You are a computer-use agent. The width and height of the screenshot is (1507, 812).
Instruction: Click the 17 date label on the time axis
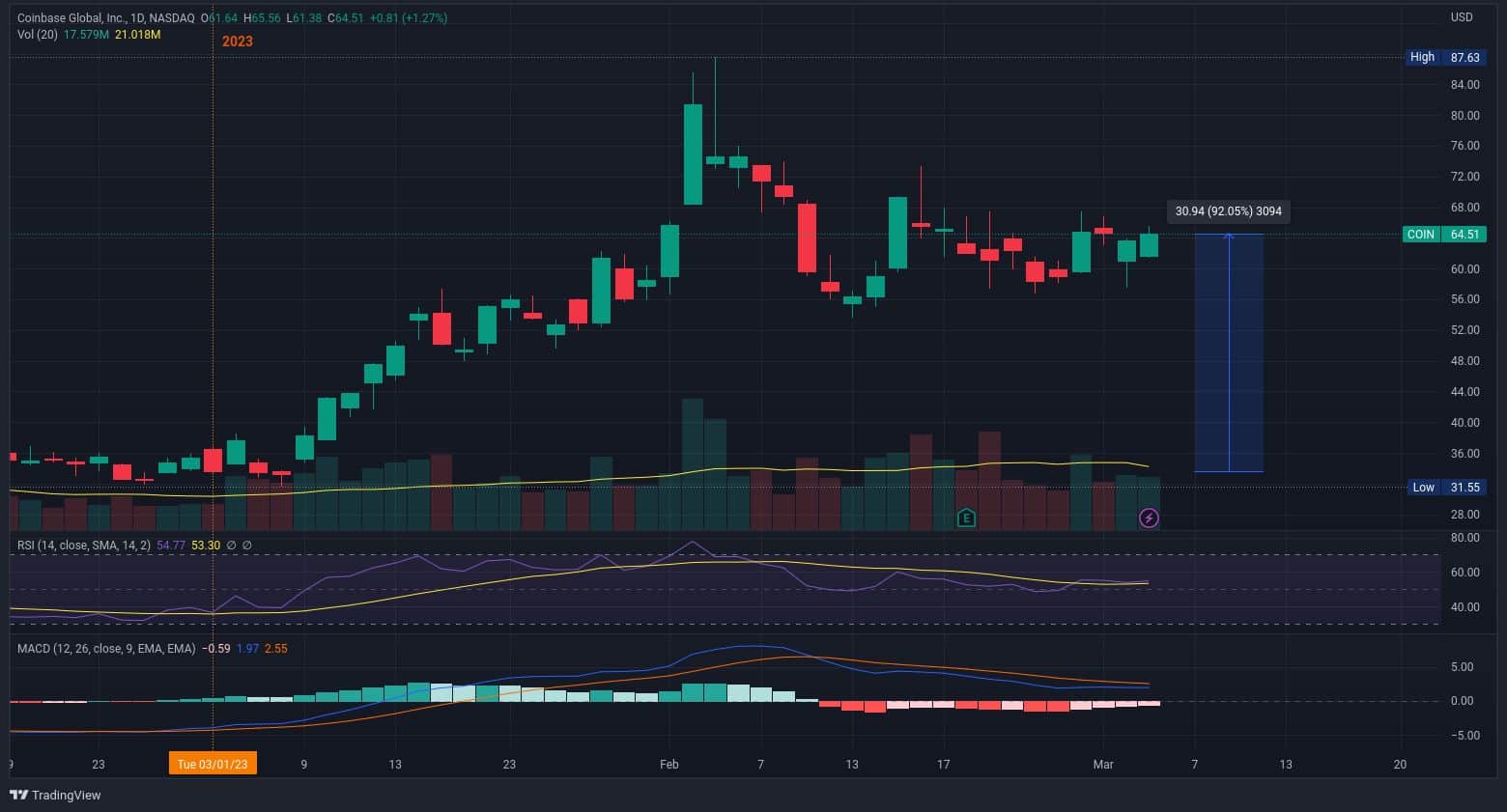(944, 765)
